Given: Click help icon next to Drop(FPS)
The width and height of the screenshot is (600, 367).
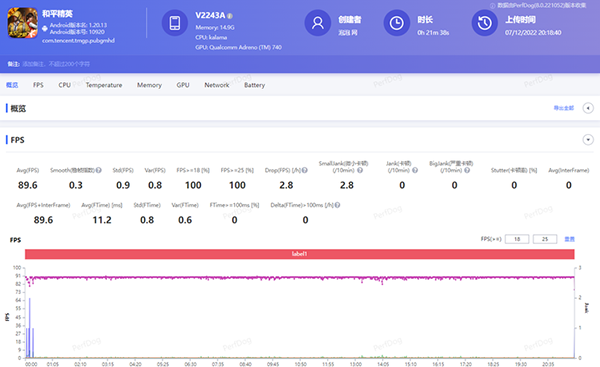Looking at the screenshot, I should 305,170.
